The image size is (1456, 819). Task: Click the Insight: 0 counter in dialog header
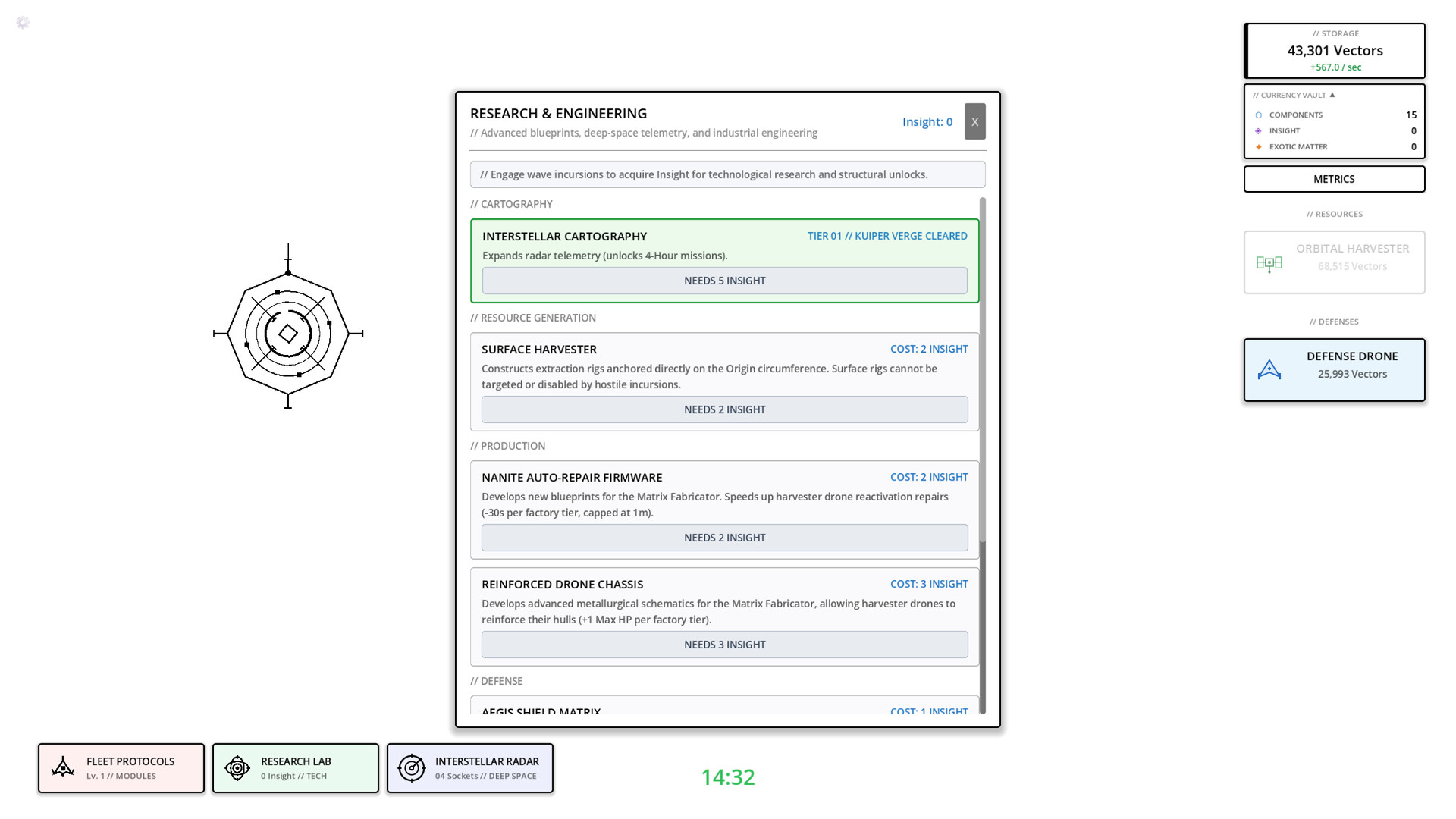pos(927,121)
